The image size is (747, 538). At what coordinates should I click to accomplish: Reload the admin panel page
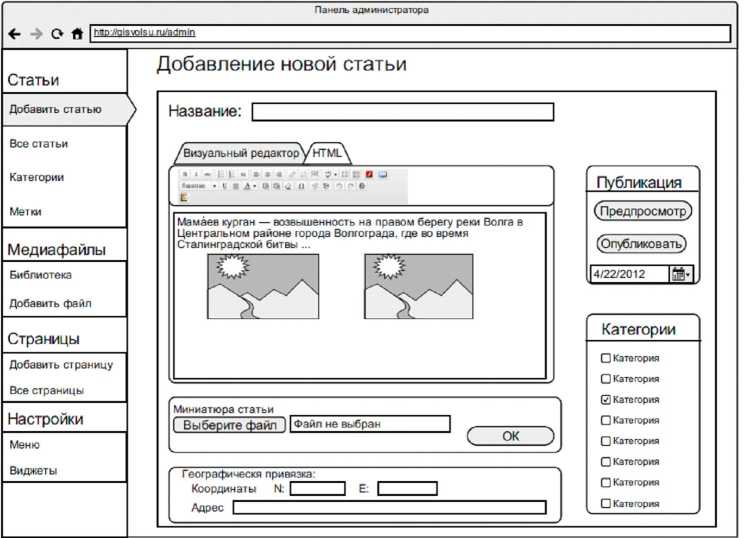click(57, 34)
